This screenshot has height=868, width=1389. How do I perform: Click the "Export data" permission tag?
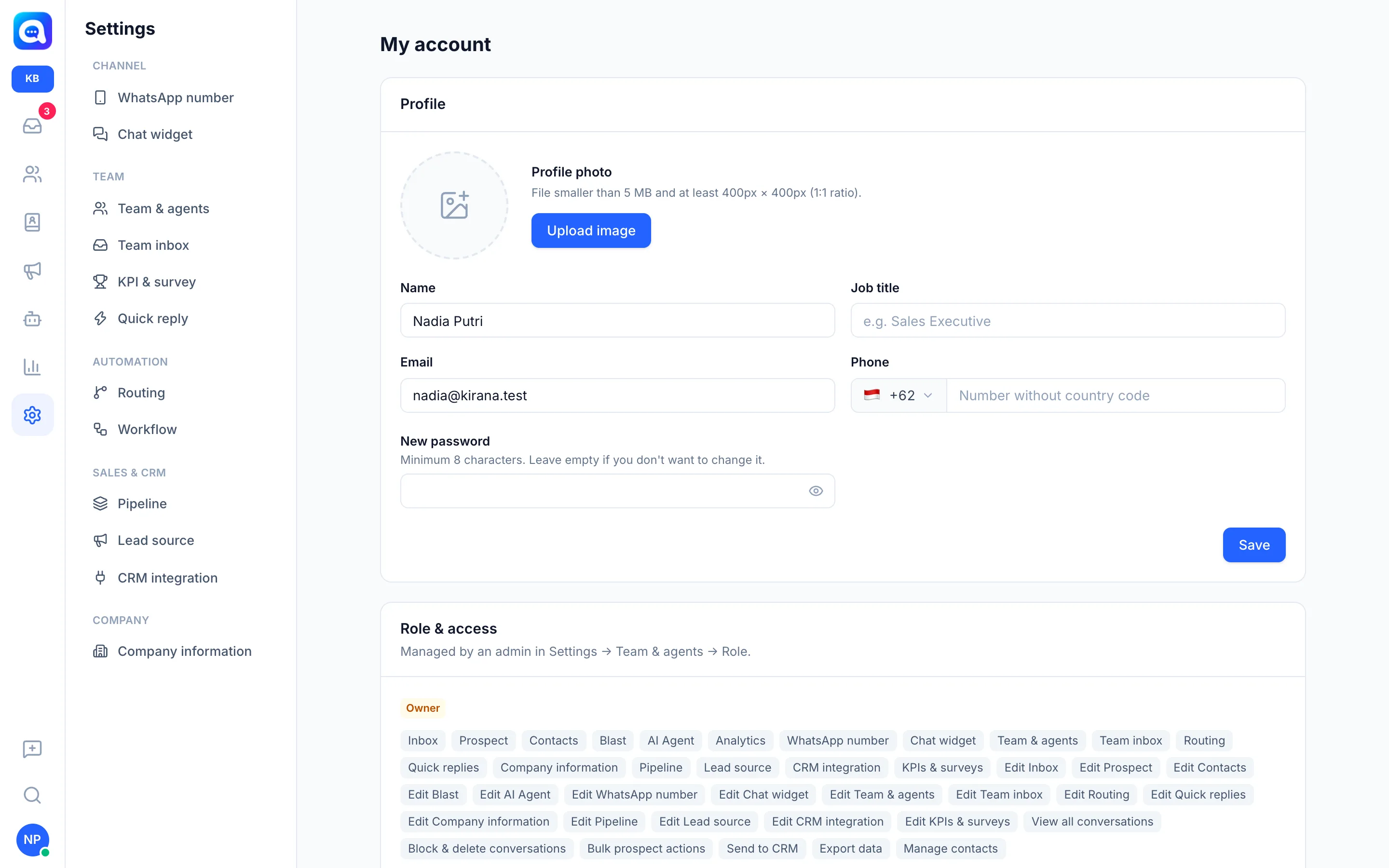click(x=851, y=849)
